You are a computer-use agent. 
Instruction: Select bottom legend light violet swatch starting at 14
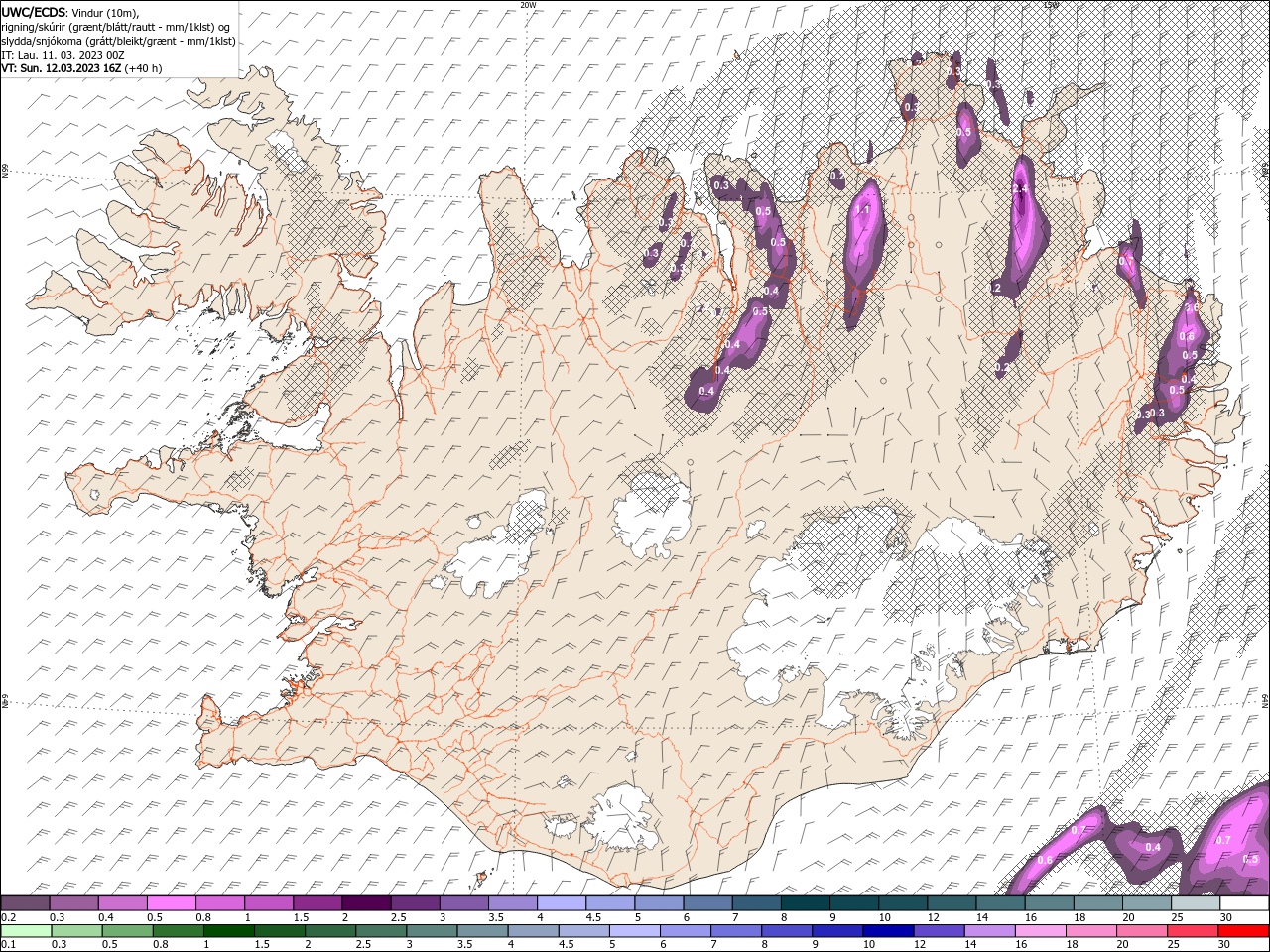click(x=989, y=931)
